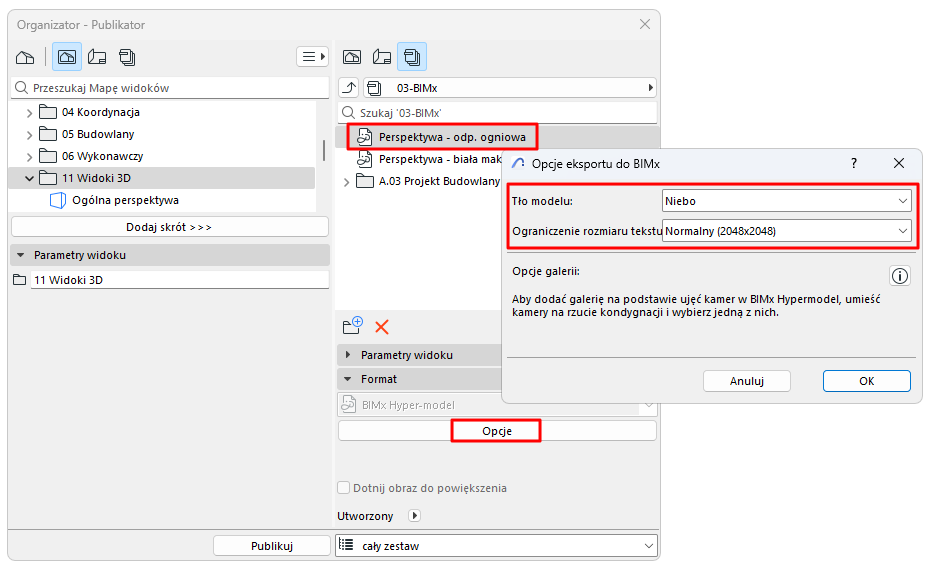Select the 05 Budowlany folder row
Image resolution: width=932 pixels, height=569 pixels.
[x=162, y=134]
